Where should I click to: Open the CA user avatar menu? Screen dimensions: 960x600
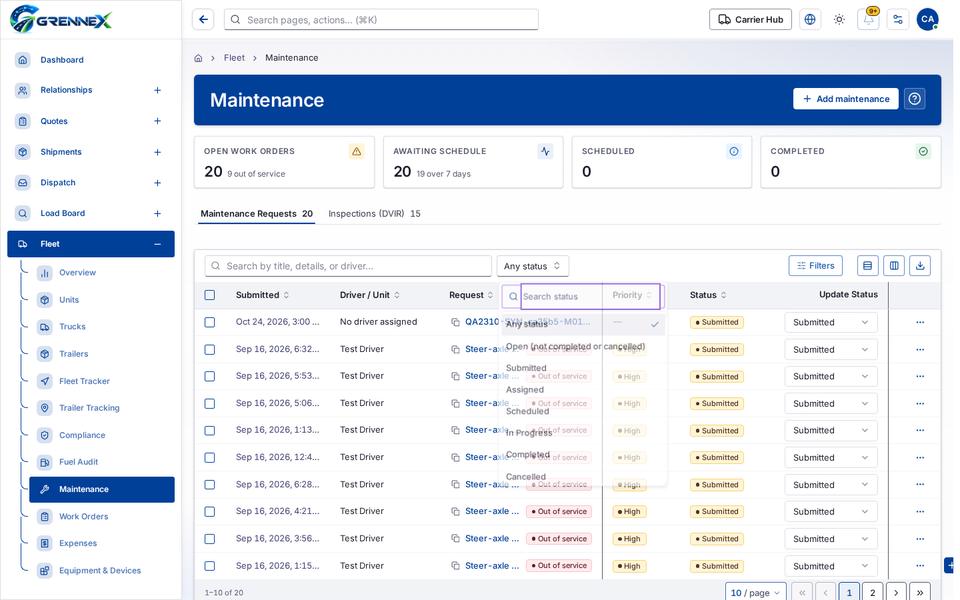pyautogui.click(x=927, y=20)
